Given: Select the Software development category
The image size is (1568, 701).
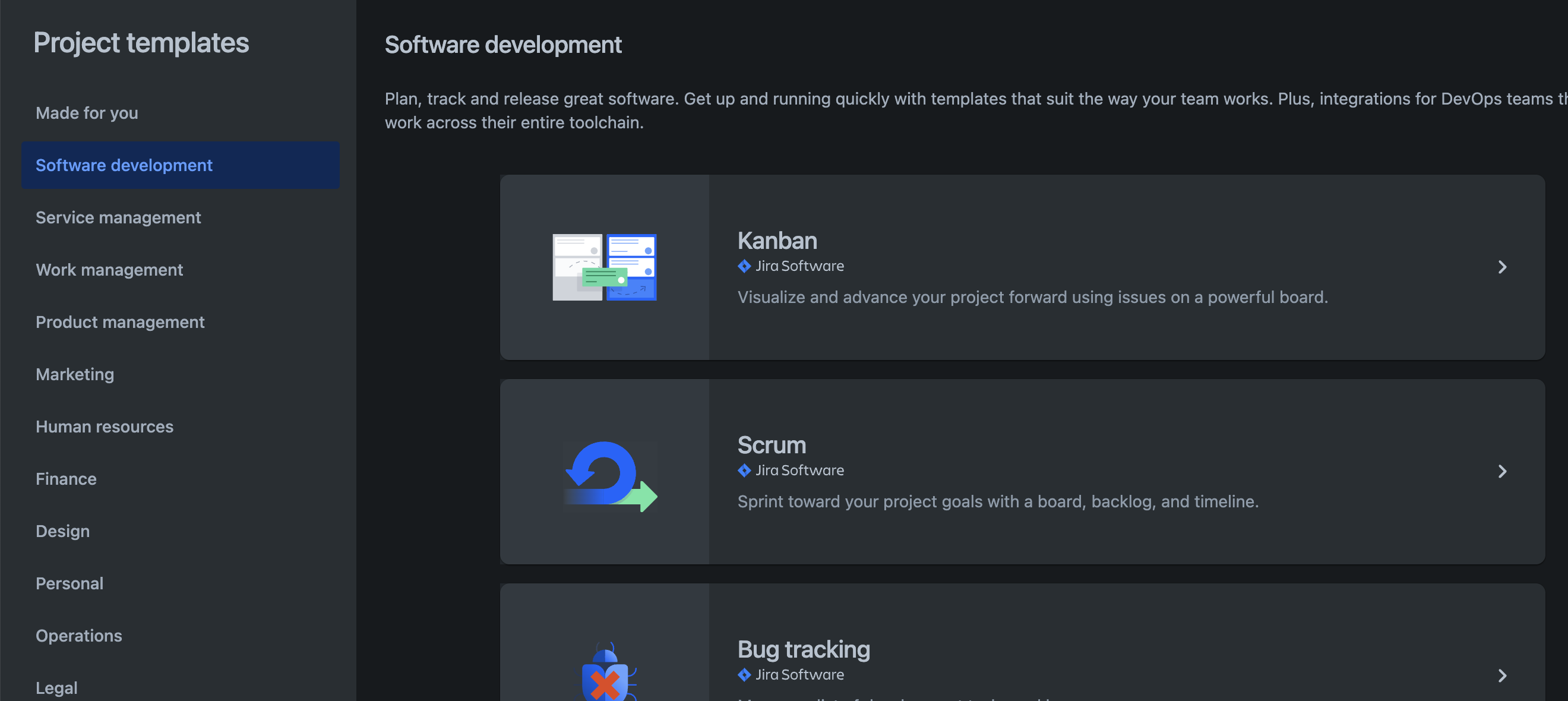Looking at the screenshot, I should (x=124, y=165).
